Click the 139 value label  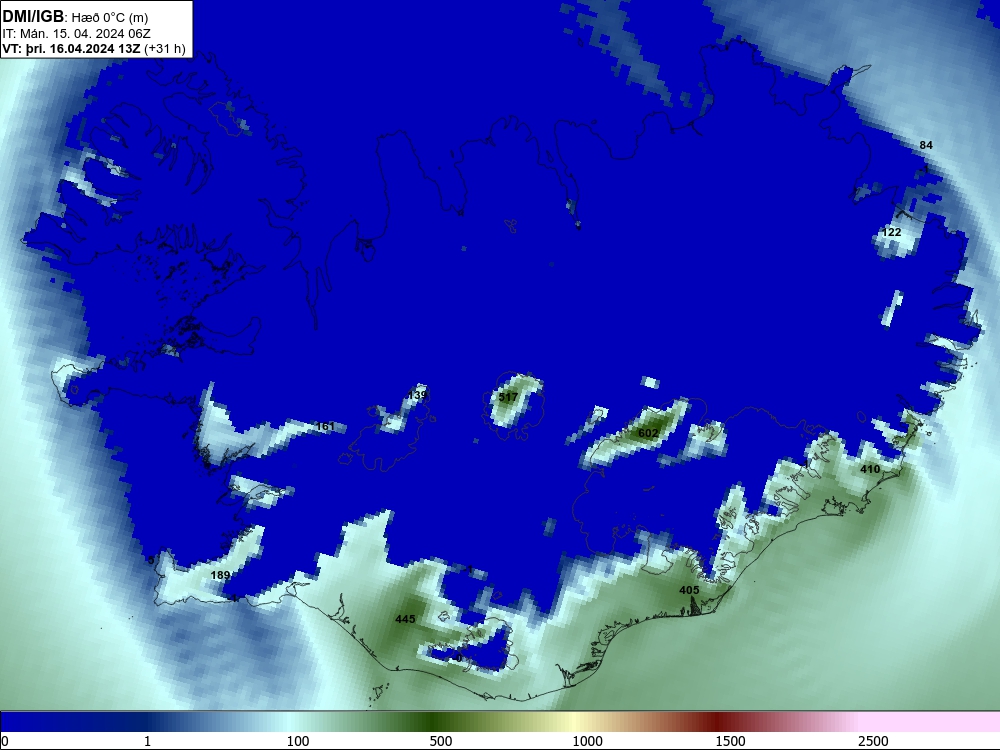coord(417,395)
